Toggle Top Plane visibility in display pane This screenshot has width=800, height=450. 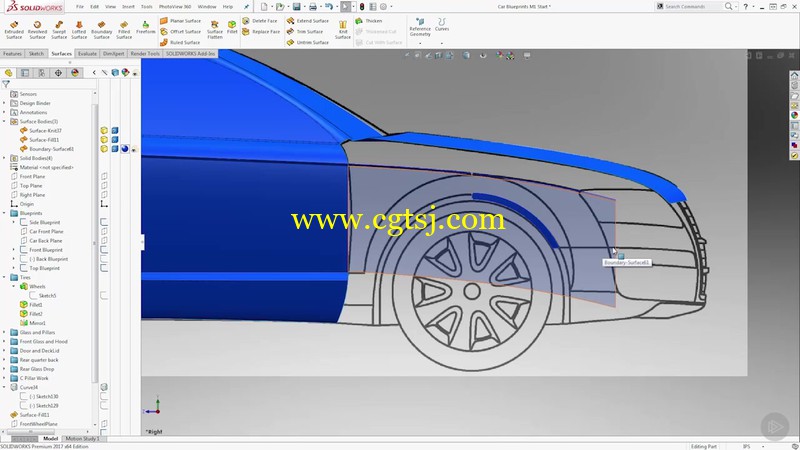[104, 186]
